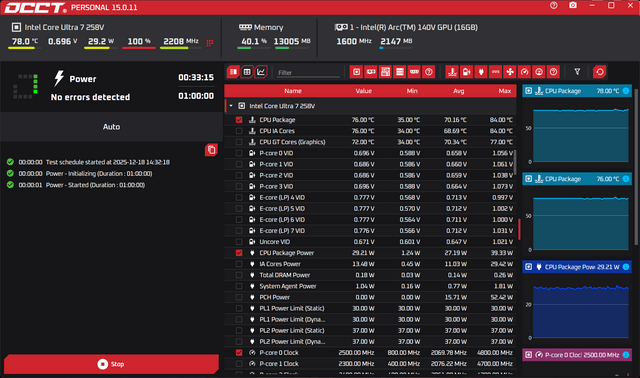Toggle the fan sensor type filter
Screen dimensions: 640x378
point(510,72)
